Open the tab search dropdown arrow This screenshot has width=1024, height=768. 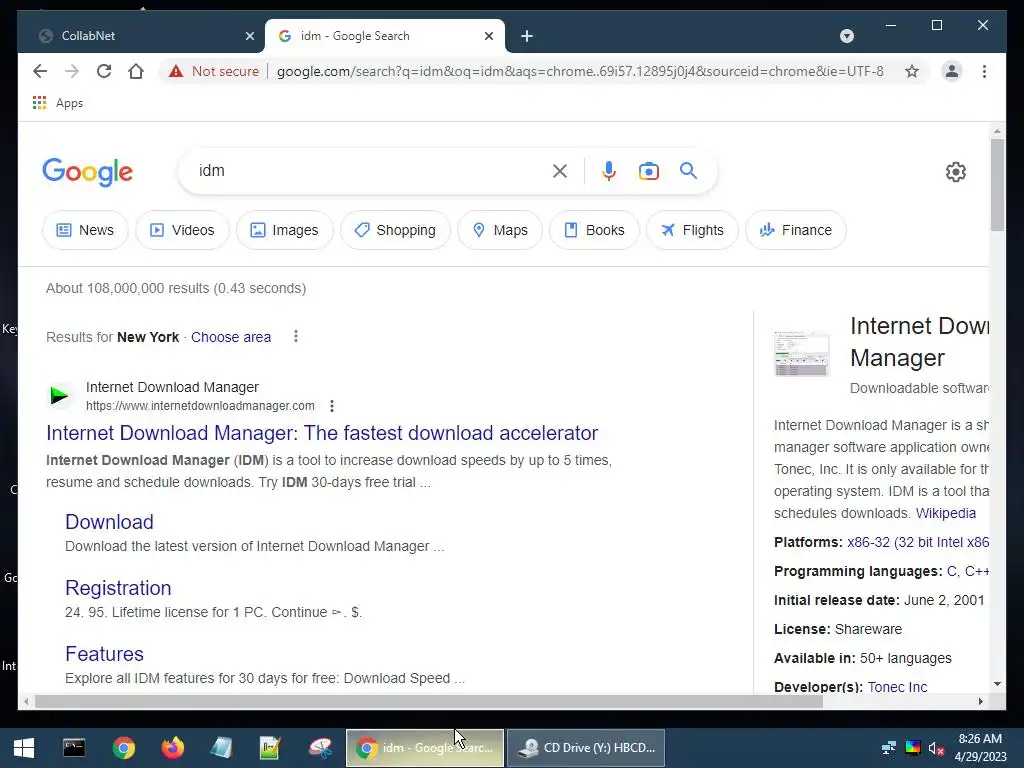pos(846,36)
